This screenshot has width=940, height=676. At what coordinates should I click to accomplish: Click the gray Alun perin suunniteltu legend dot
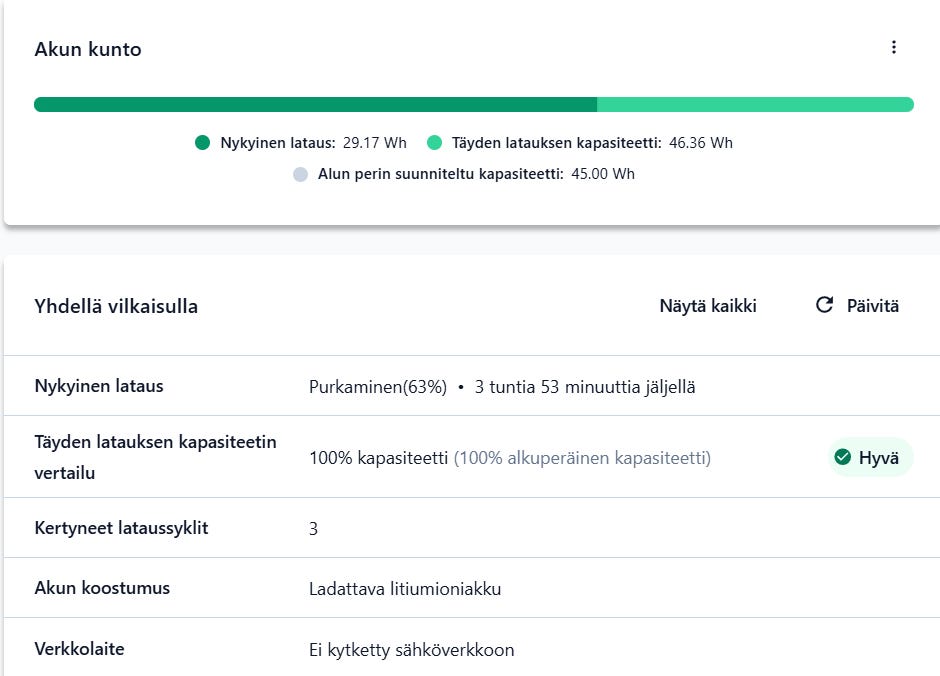coord(300,174)
